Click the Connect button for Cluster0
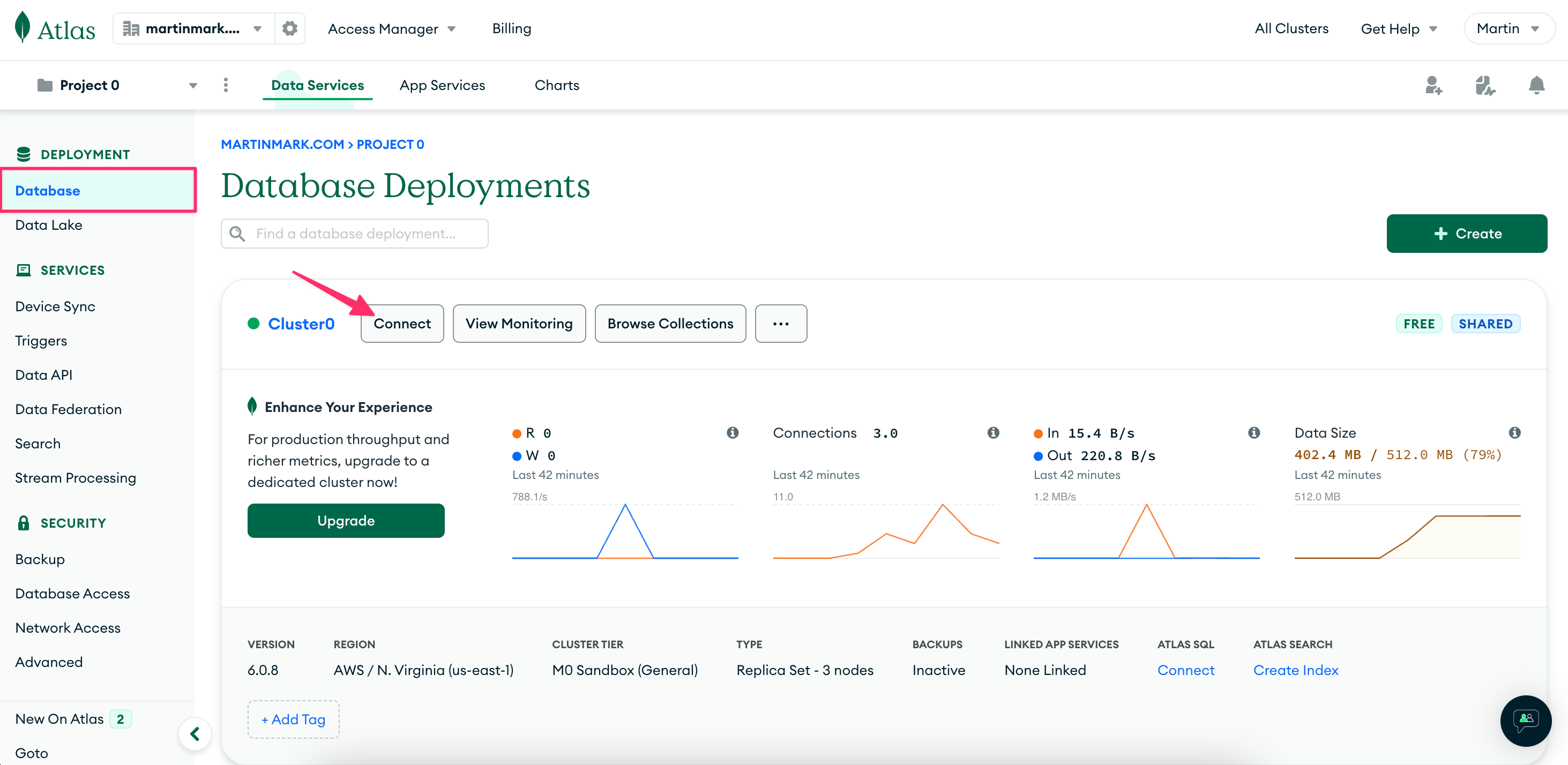The height and width of the screenshot is (765, 1568). pyautogui.click(x=402, y=324)
